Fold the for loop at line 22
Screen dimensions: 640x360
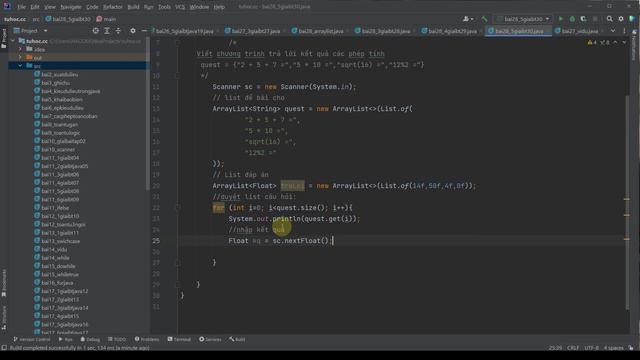[x=178, y=207]
